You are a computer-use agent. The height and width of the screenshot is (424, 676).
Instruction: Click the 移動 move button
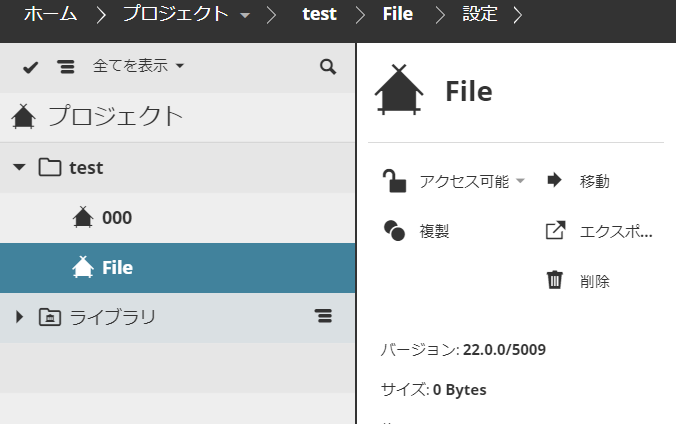coord(595,182)
